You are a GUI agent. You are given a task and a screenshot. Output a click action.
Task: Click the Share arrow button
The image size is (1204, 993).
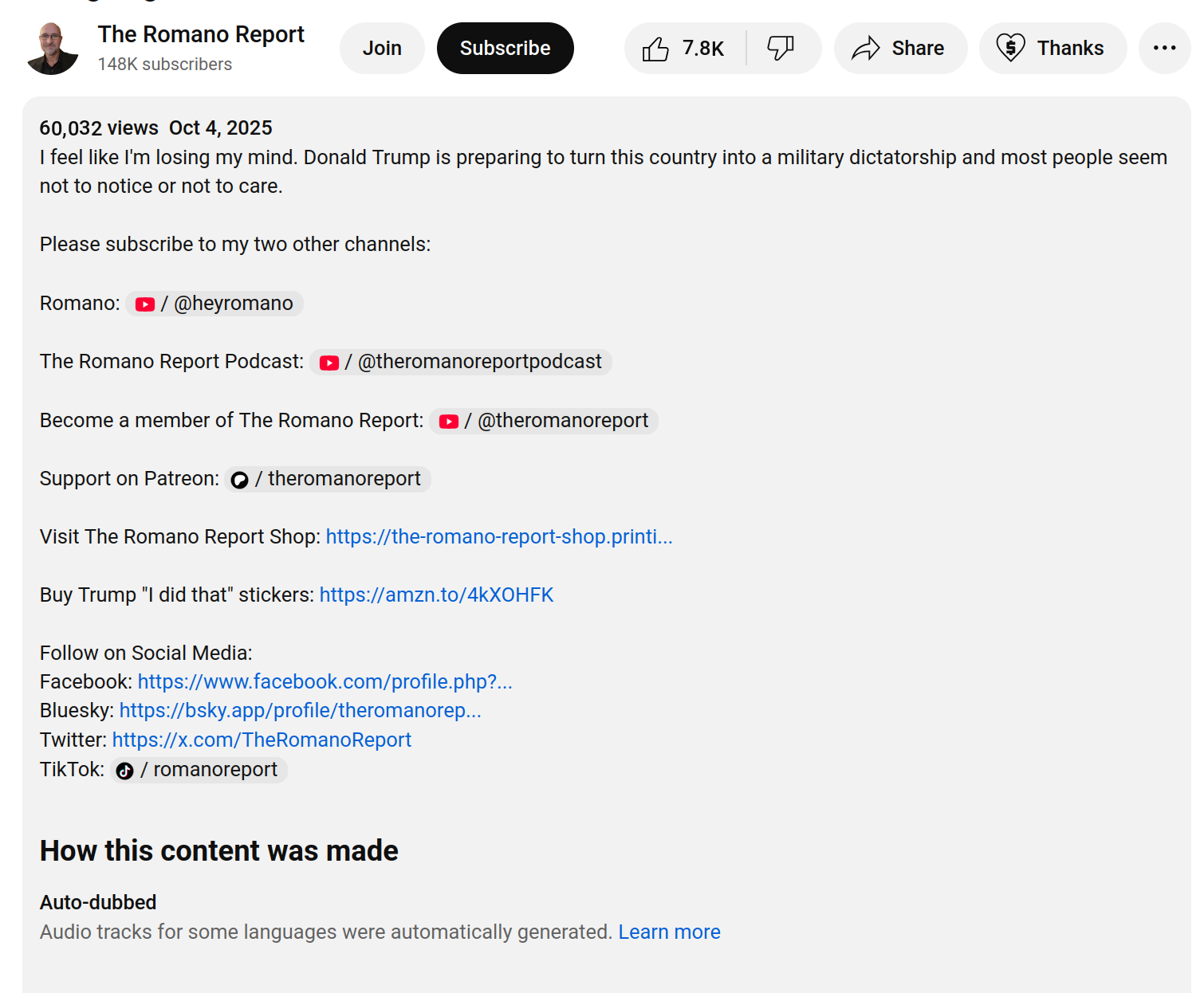900,49
